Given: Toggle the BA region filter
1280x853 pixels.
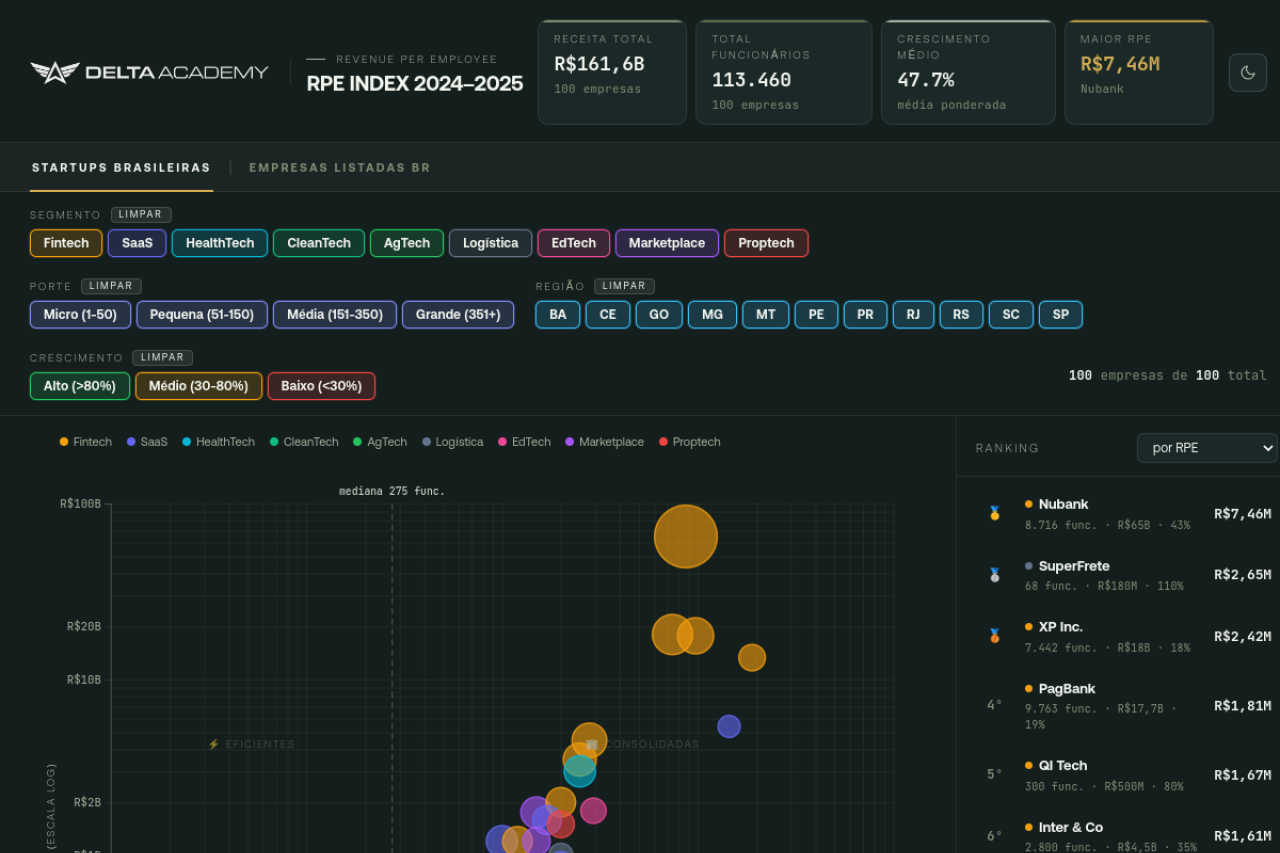Looking at the screenshot, I should pyautogui.click(x=558, y=315).
